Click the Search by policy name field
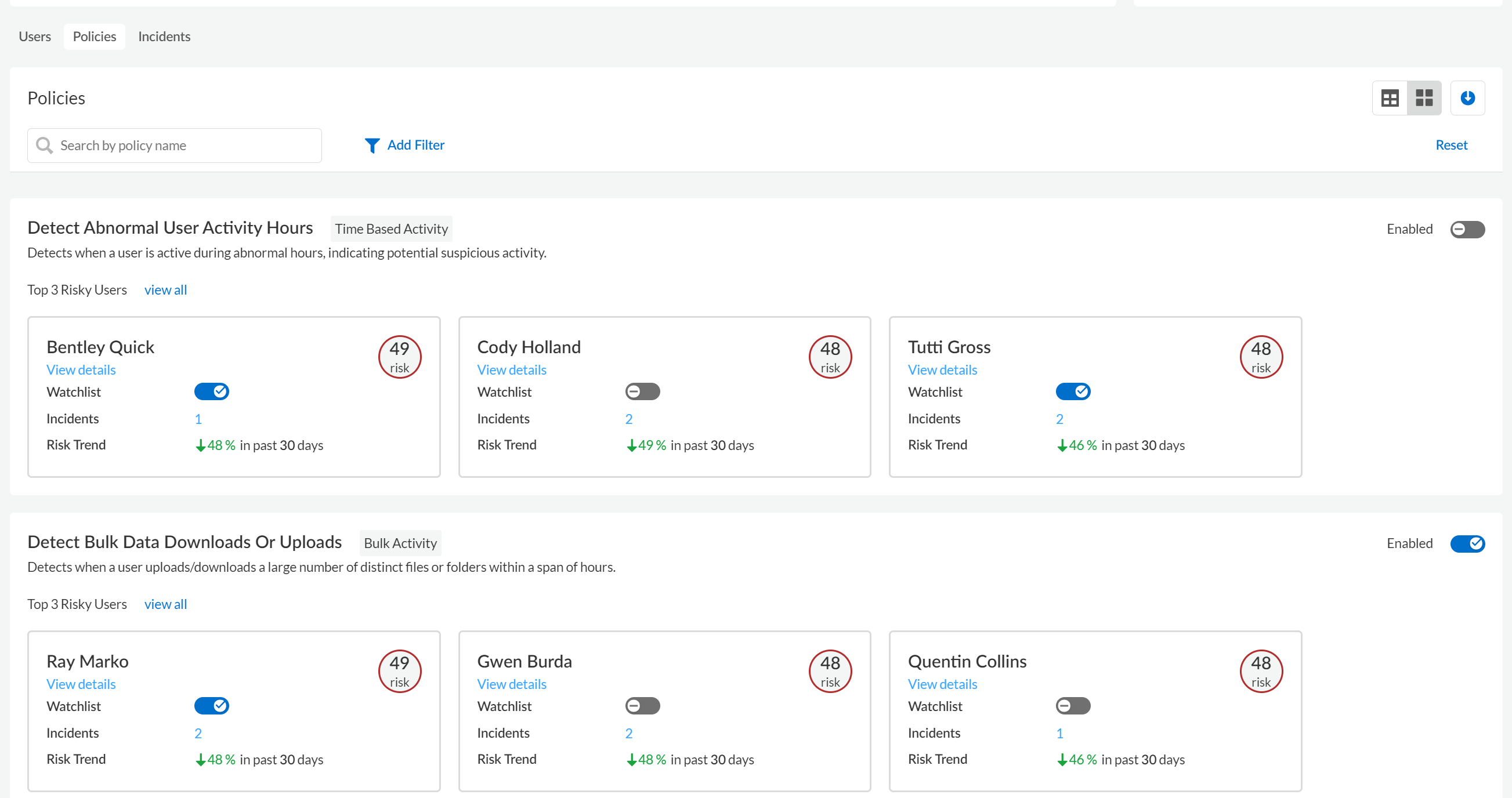Screen dimensions: 1512x798 pyautogui.click(x=188, y=146)
